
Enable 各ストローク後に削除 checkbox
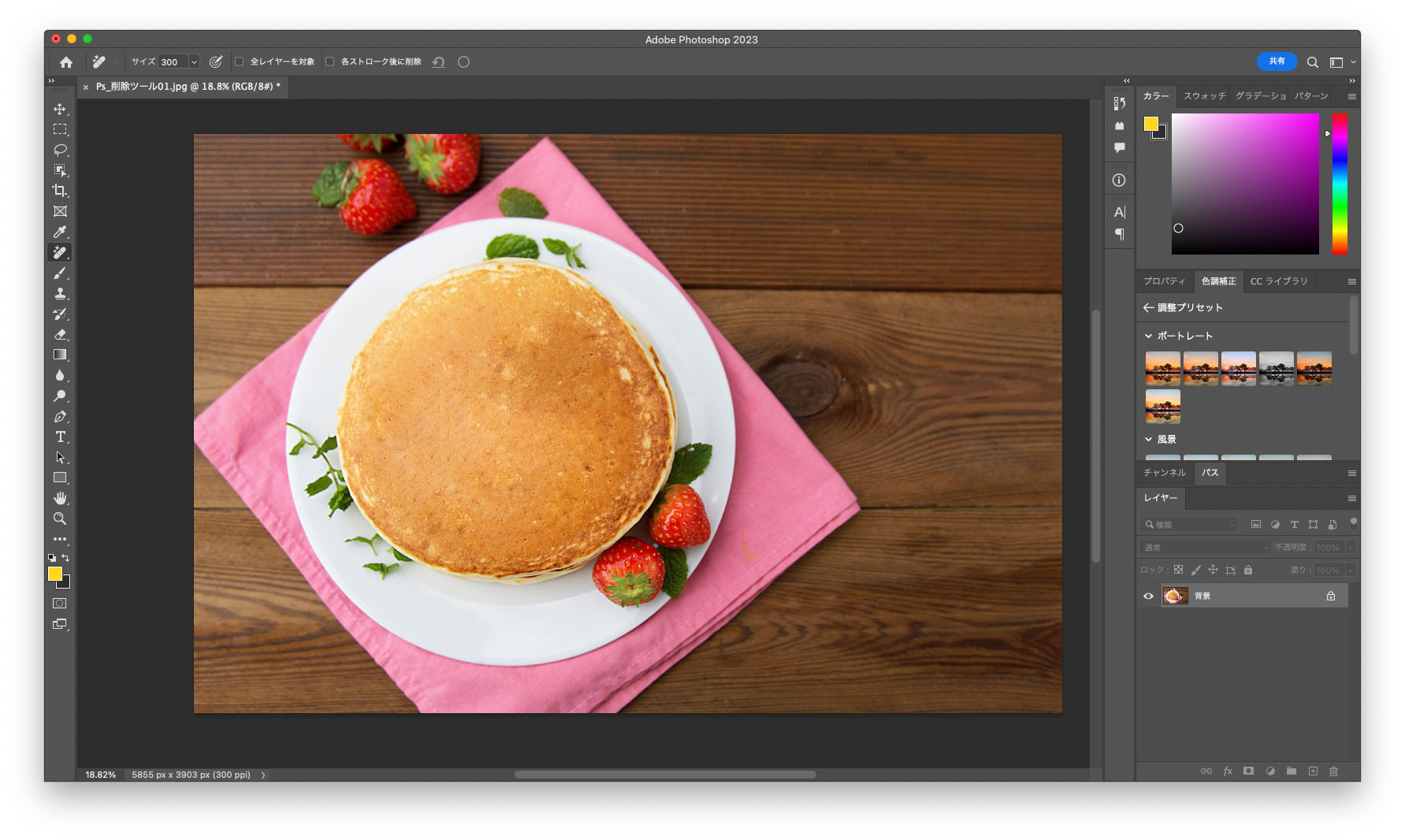point(330,61)
